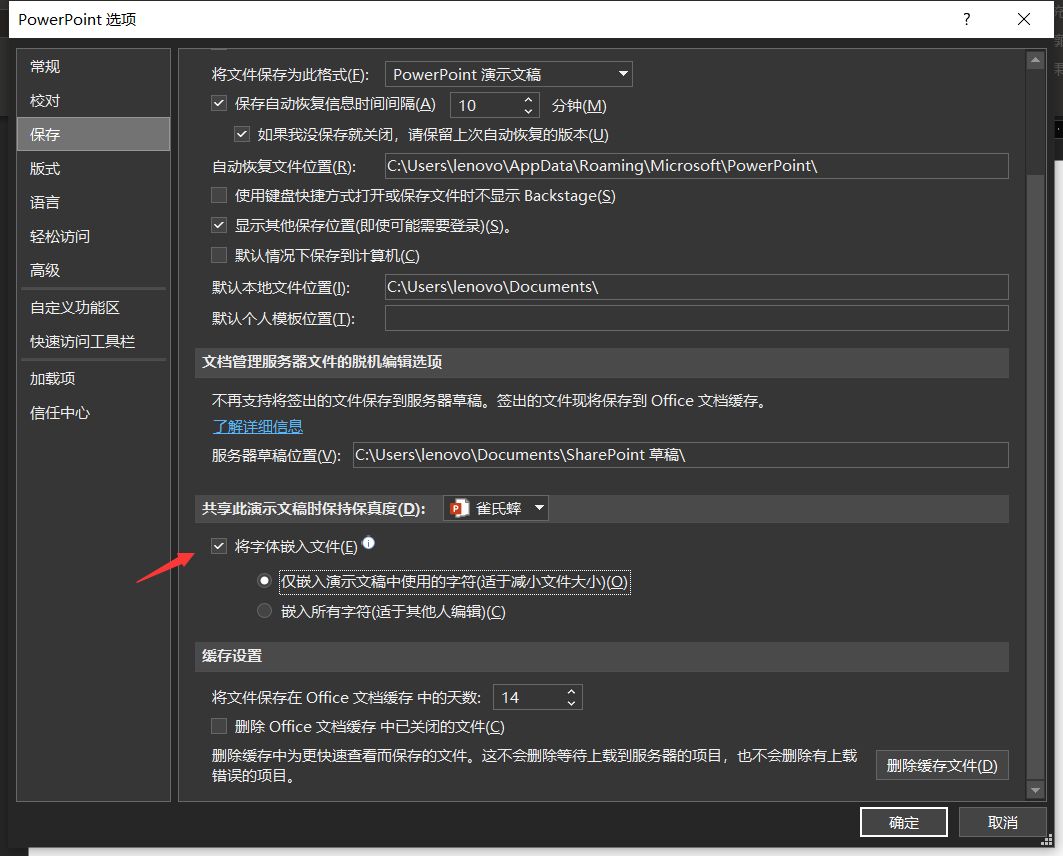Open the 版式 options category

94,168
